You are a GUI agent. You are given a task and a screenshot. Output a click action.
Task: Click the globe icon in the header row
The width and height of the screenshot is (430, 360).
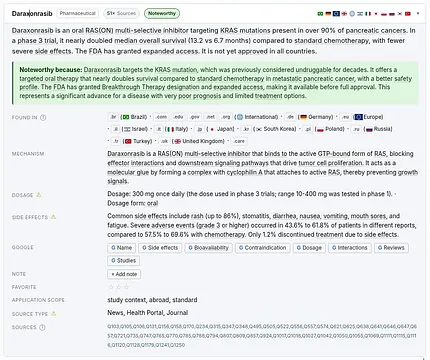[352, 14]
